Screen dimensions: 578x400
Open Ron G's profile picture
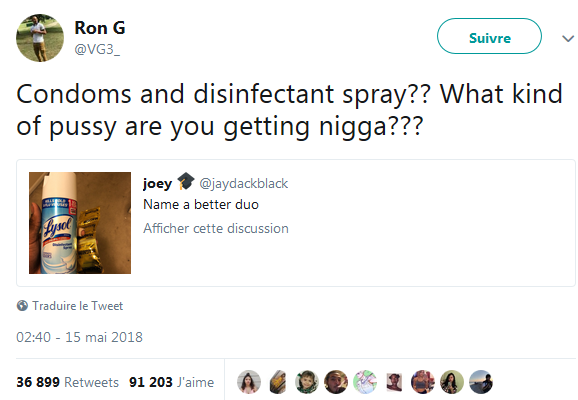point(40,38)
